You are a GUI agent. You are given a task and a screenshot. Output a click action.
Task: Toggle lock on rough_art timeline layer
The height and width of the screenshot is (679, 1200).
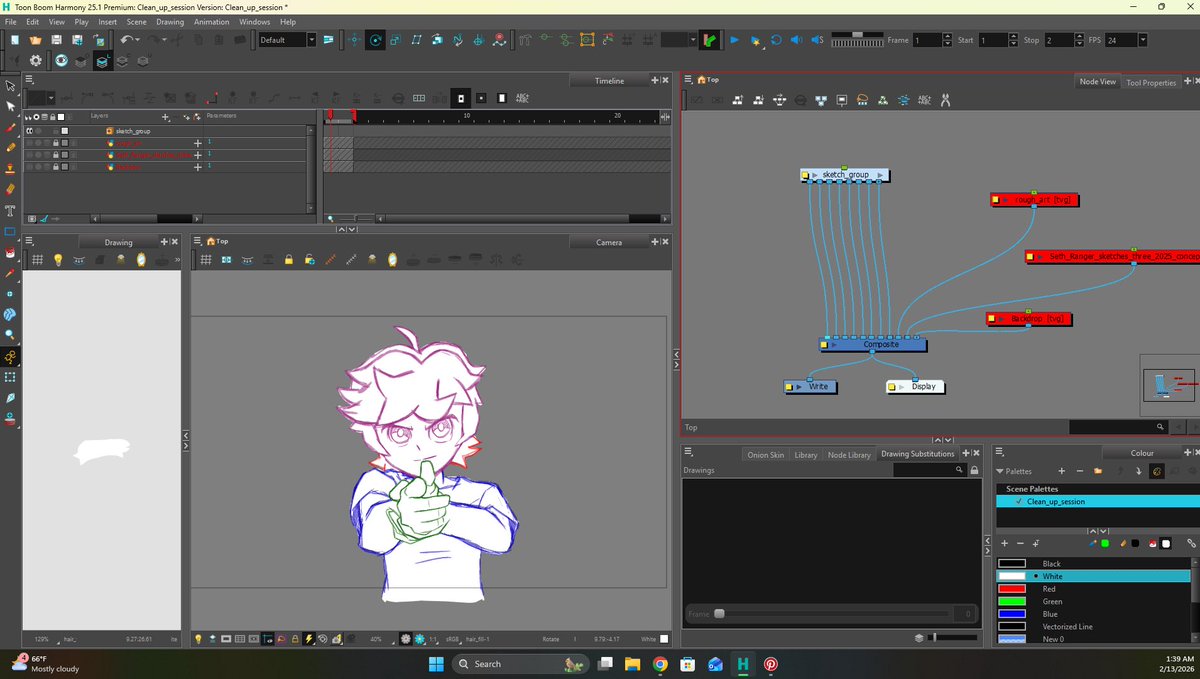click(55, 143)
